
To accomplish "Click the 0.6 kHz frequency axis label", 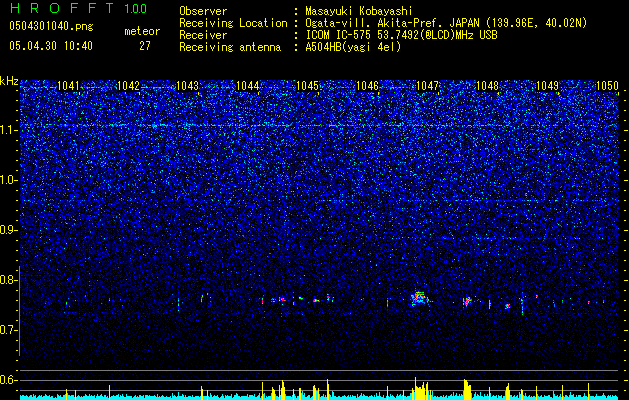I will click(x=7, y=380).
